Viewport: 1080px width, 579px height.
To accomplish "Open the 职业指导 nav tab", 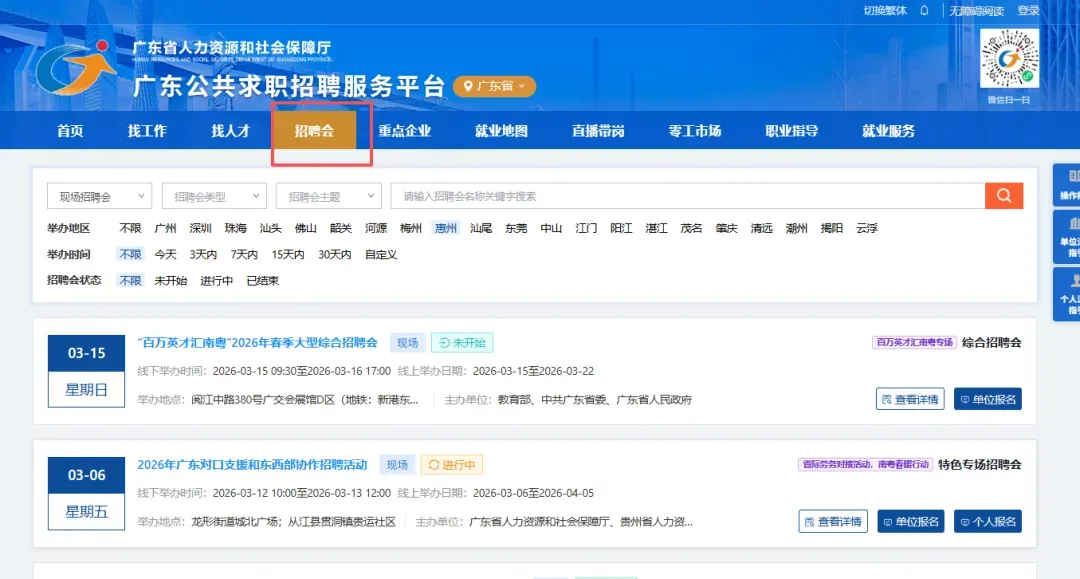I will pos(791,131).
